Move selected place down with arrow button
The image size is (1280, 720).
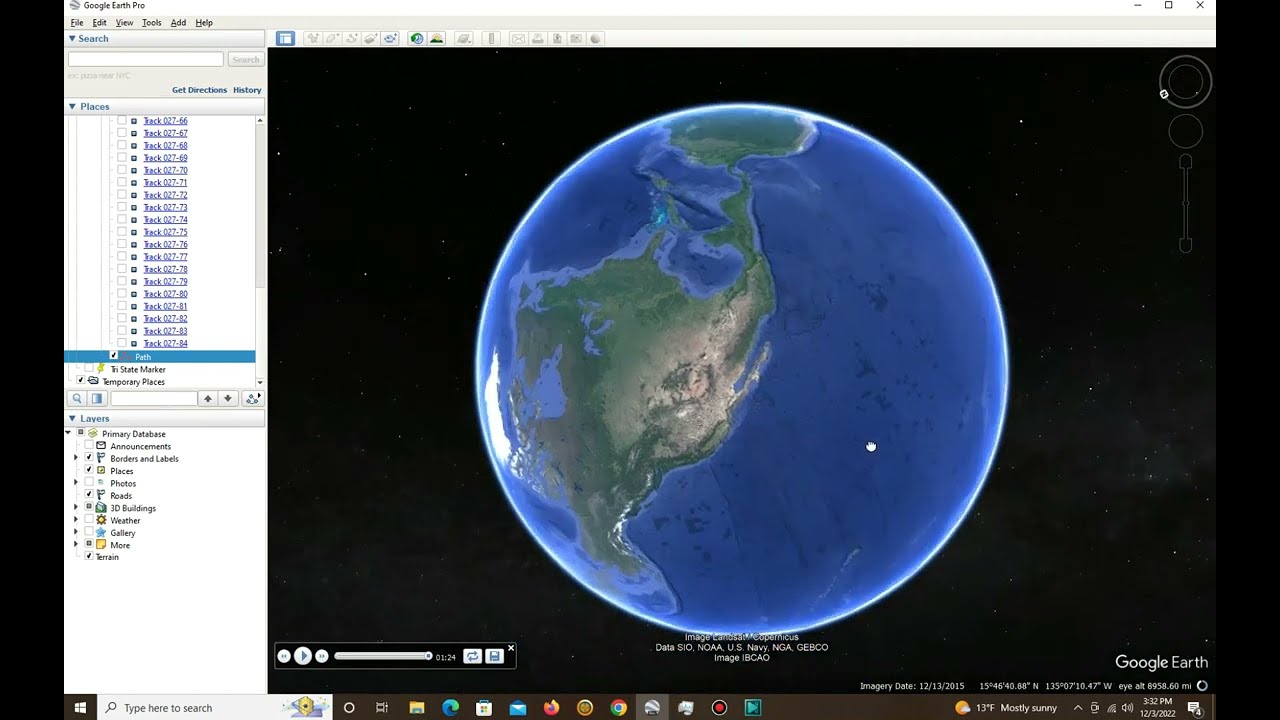228,398
